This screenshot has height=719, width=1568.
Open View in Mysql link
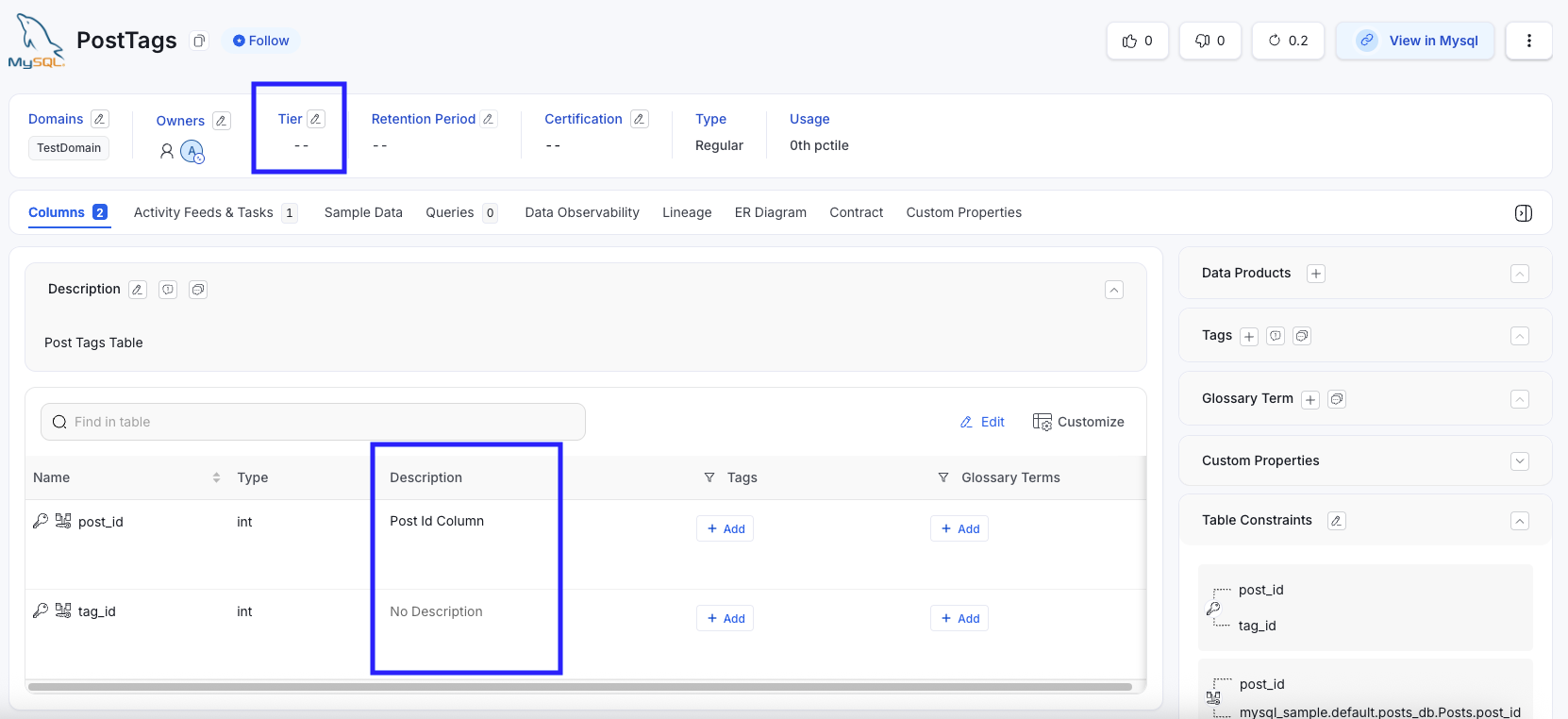[1415, 41]
